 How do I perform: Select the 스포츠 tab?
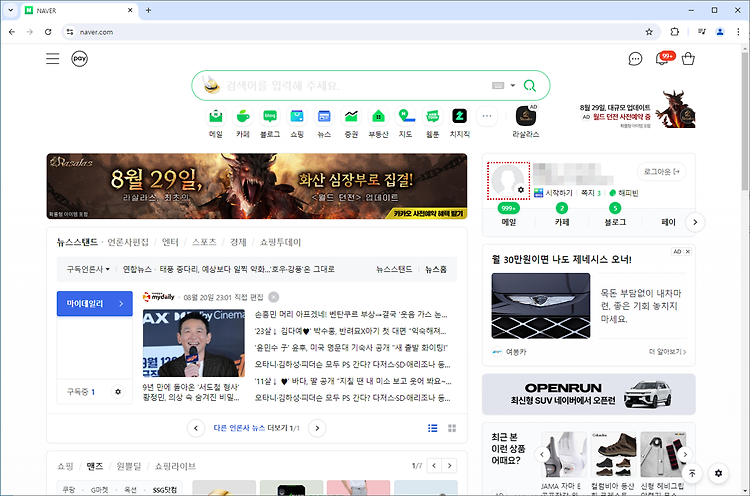tap(204, 242)
